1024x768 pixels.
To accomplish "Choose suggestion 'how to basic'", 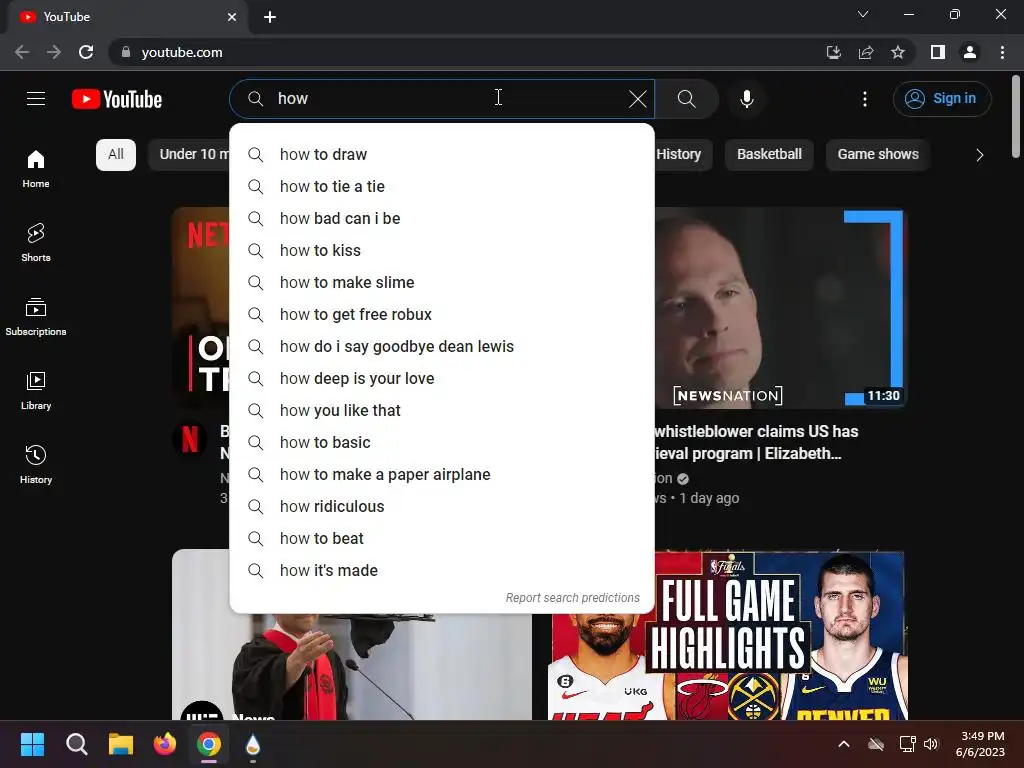I will point(442,443).
